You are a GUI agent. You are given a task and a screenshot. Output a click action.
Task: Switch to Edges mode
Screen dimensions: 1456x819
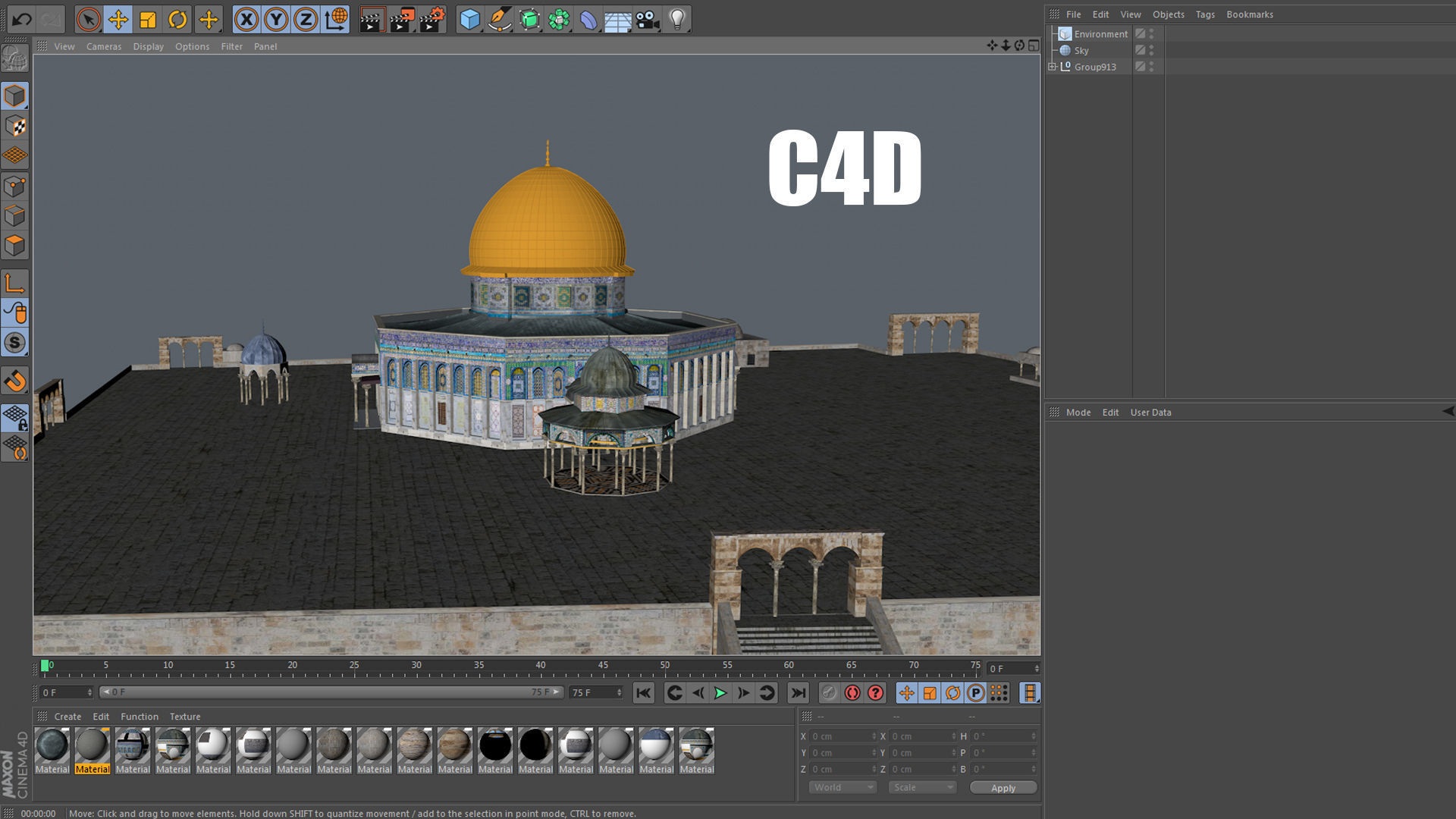point(14,216)
